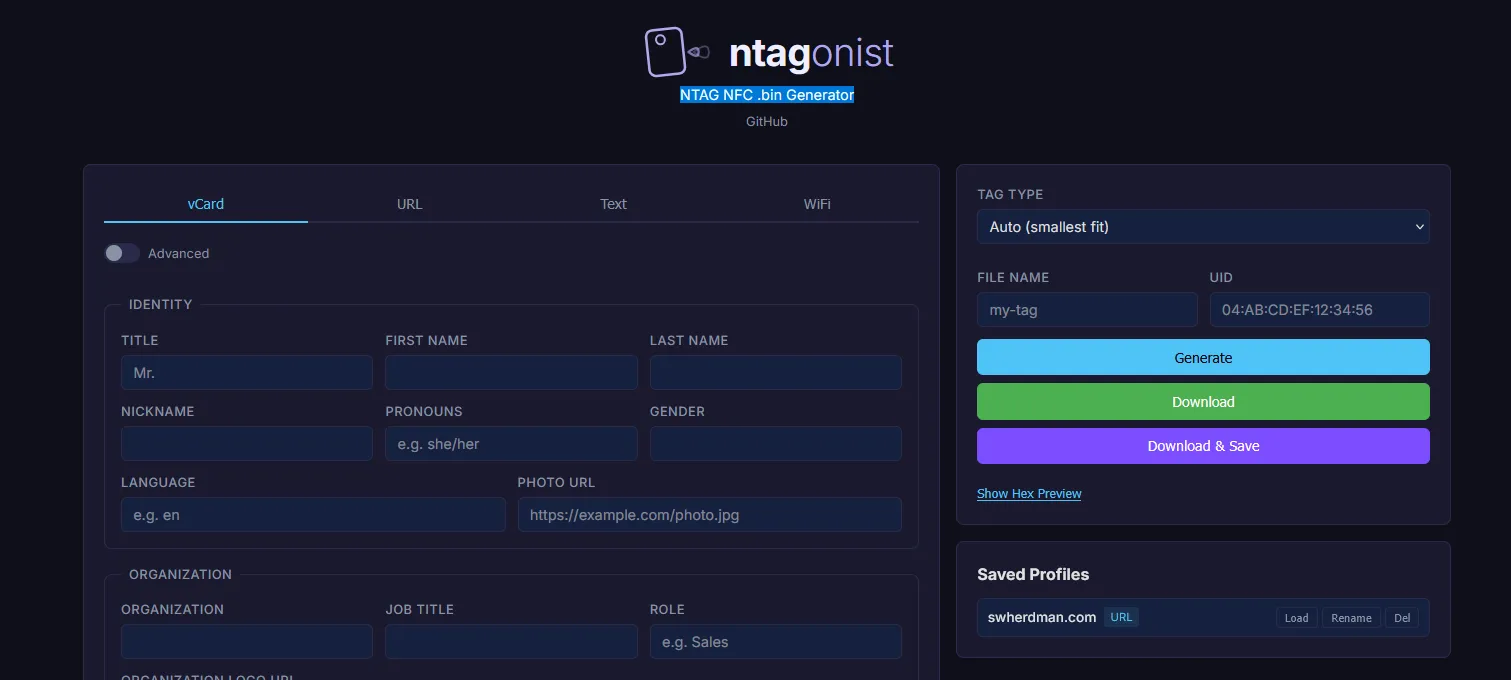1511x680 pixels.
Task: Switch to the WiFi tab
Action: tap(817, 204)
